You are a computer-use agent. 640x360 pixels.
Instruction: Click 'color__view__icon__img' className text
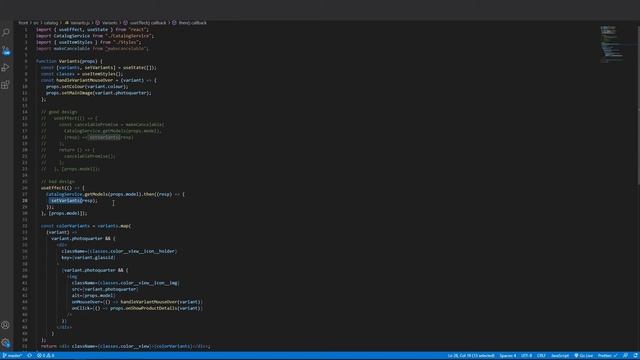(144, 283)
